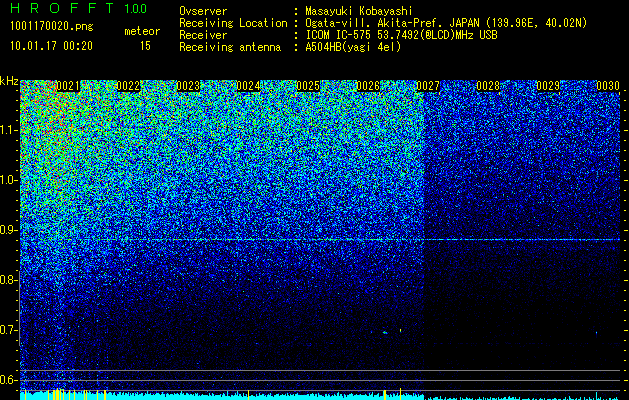This screenshot has height=400, width=629.
Task: Click the Receiving Location label
Action: point(233,23)
